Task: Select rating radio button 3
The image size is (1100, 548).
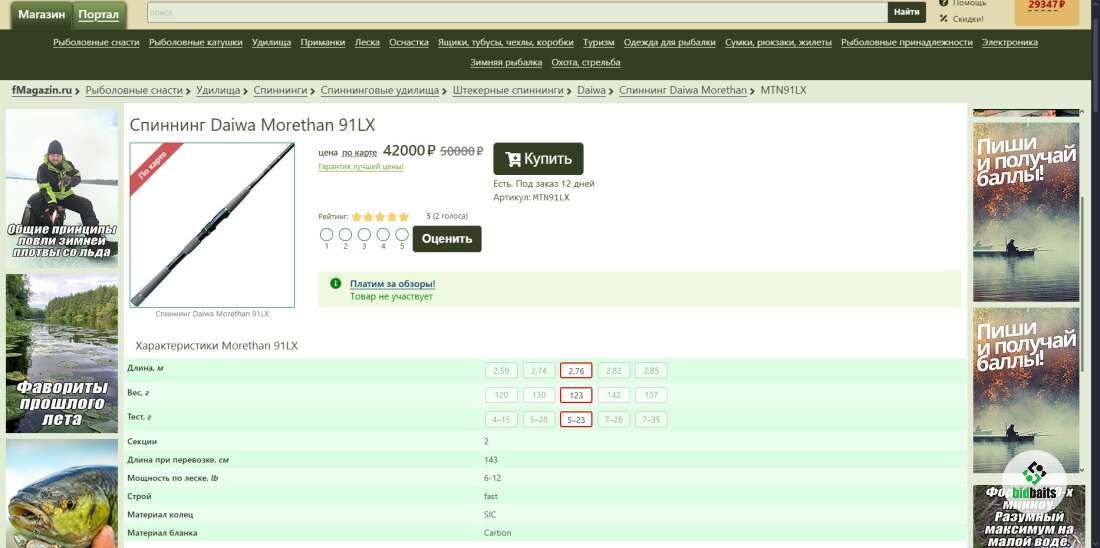Action: 364,234
